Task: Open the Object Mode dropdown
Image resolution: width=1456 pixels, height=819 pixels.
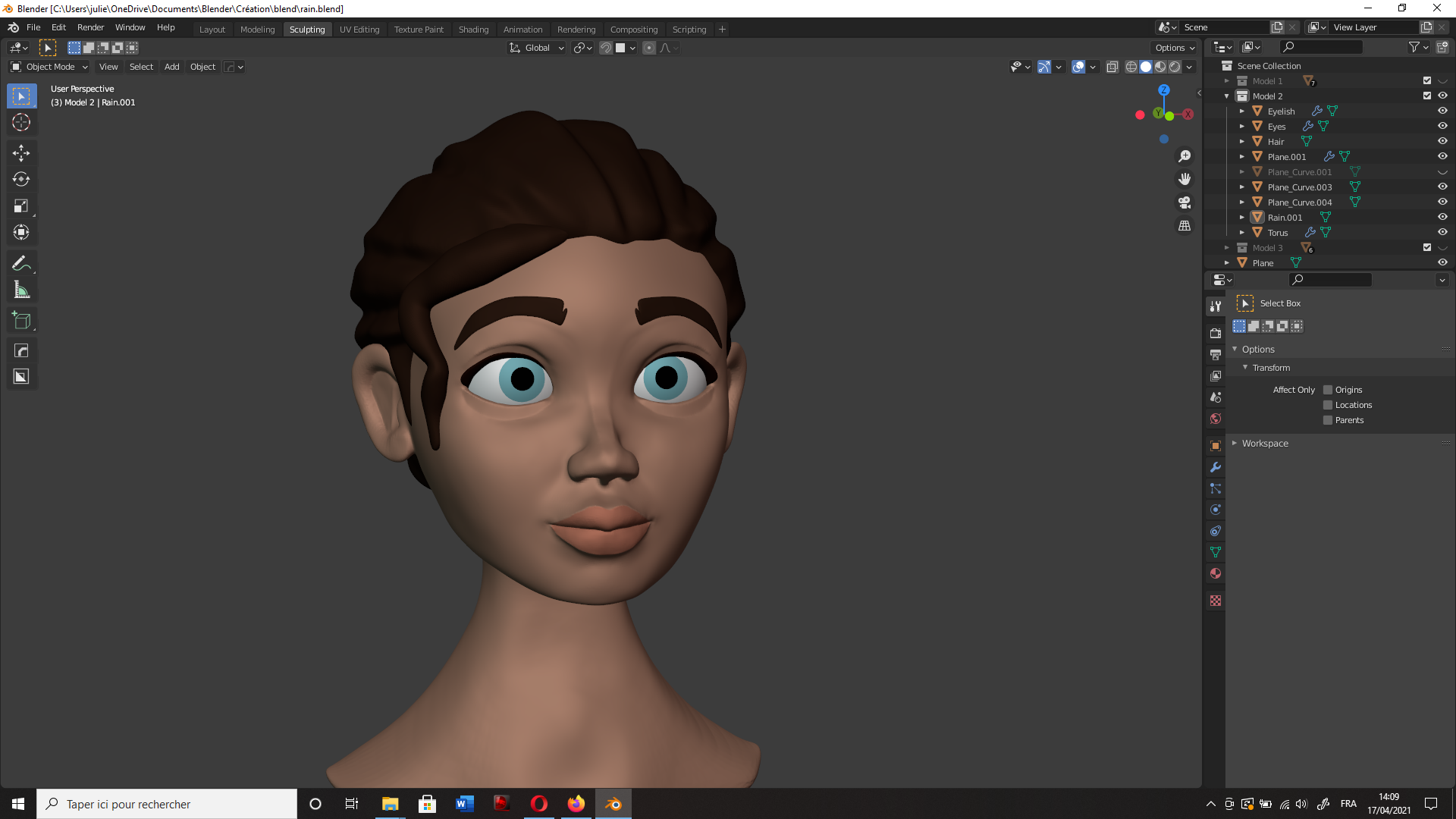Action: click(x=50, y=67)
